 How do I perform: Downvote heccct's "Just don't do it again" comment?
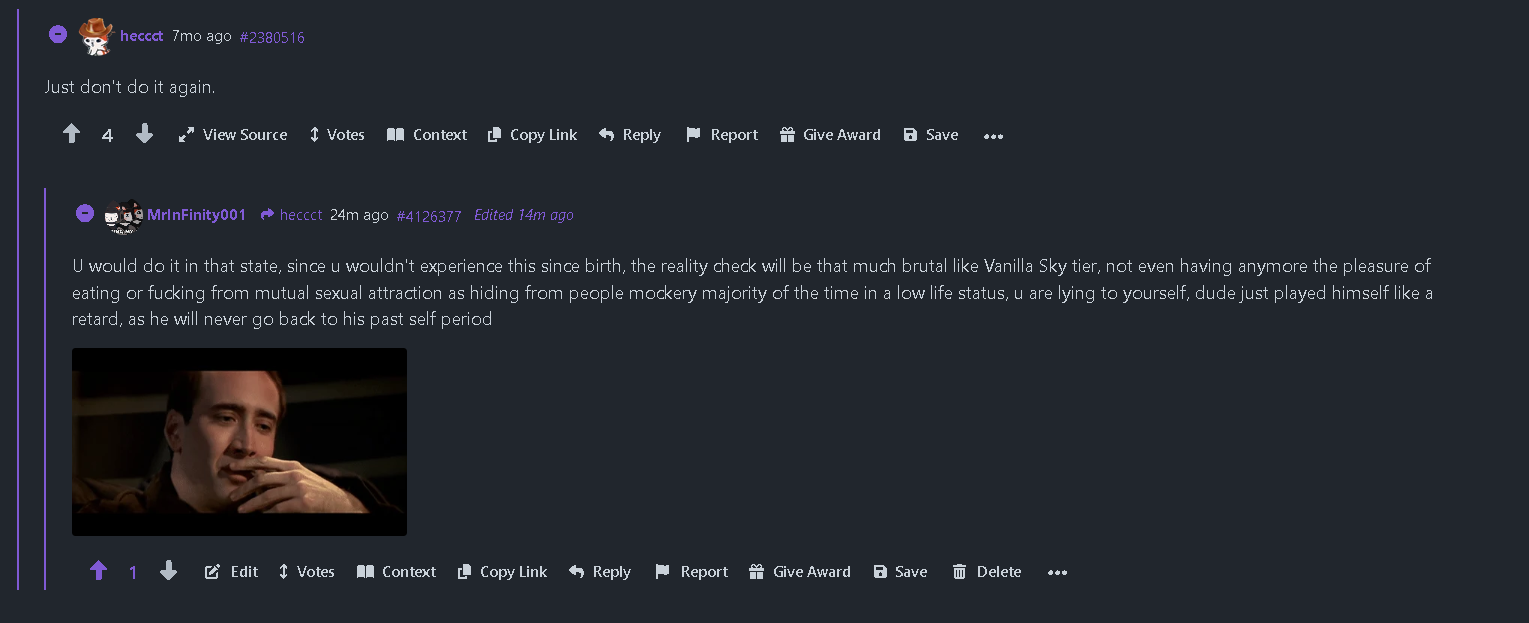[x=145, y=134]
